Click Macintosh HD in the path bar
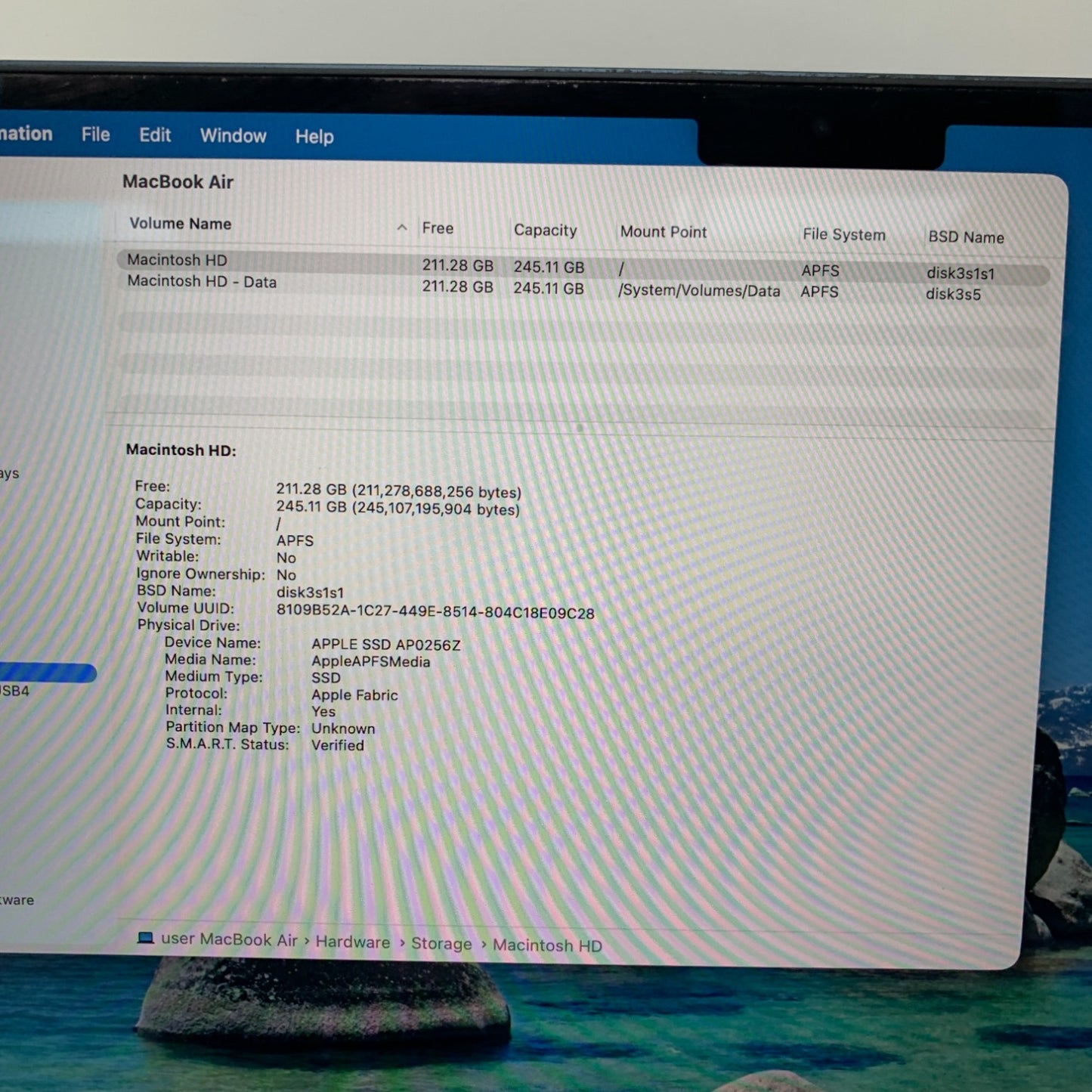This screenshot has height=1092, width=1092. [x=547, y=945]
